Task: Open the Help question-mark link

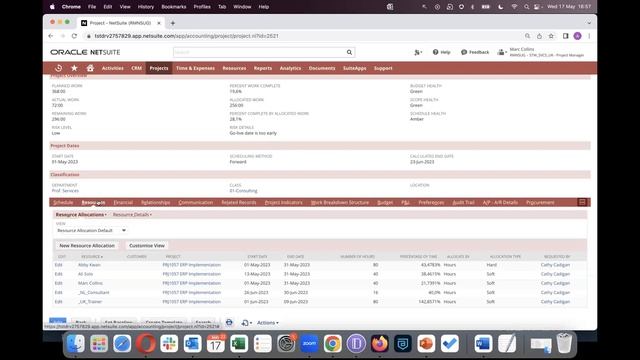Action: click(x=442, y=52)
